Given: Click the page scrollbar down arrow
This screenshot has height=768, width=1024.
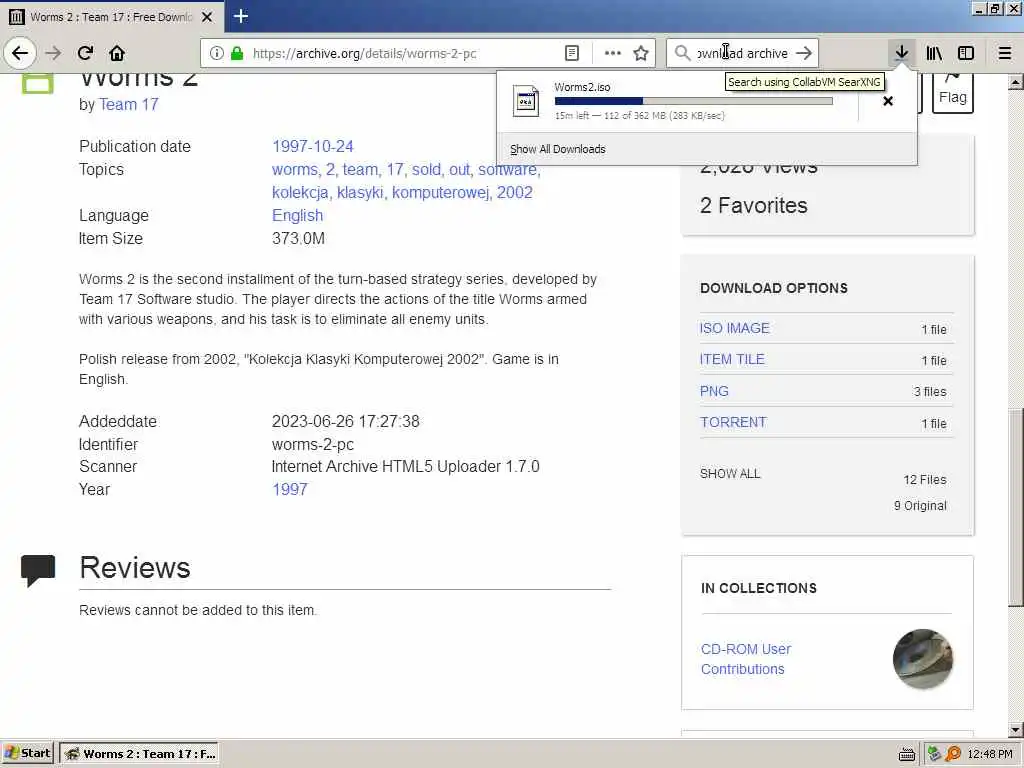Looking at the screenshot, I should tap(1016, 730).
